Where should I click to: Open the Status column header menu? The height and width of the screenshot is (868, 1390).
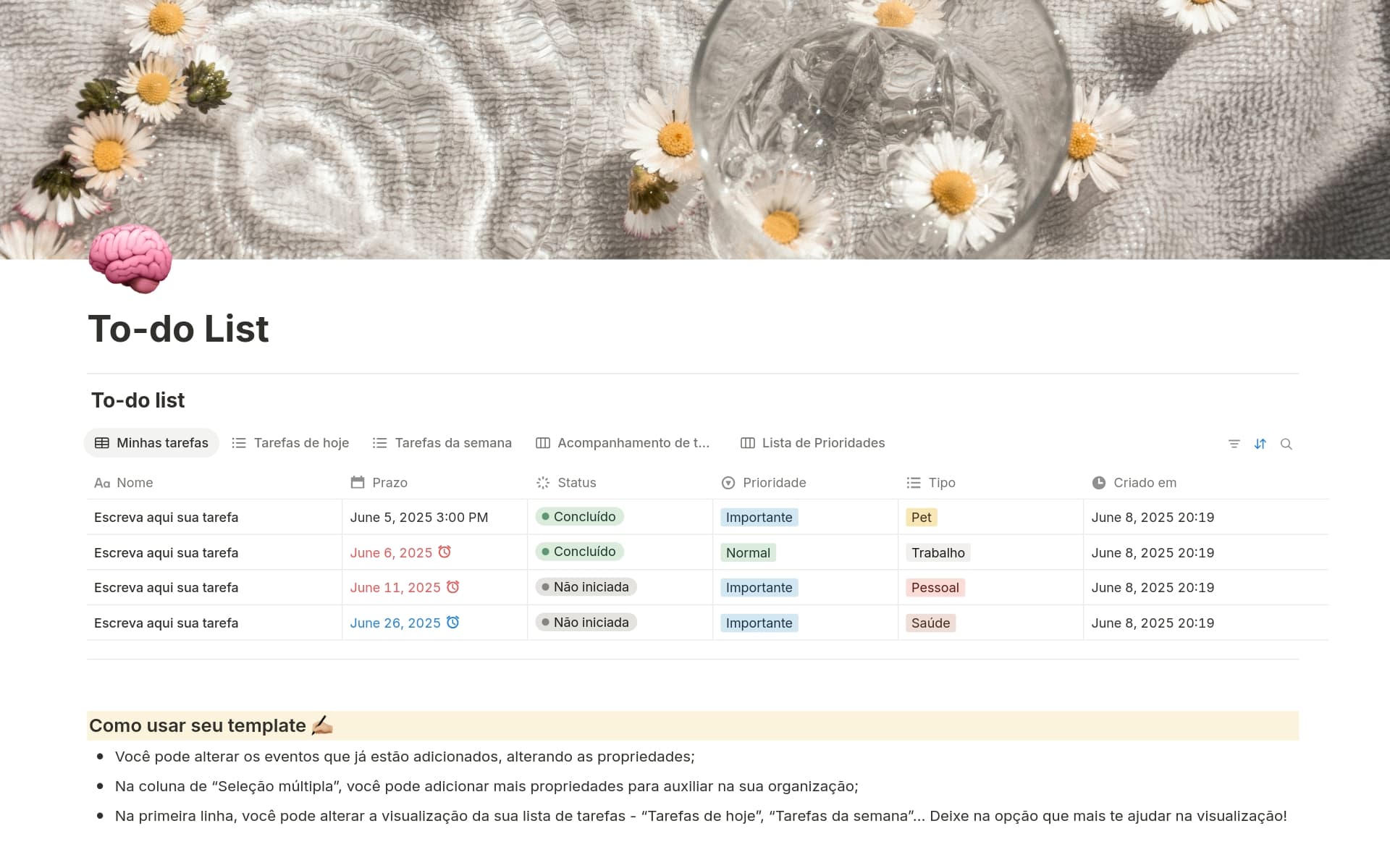pos(576,483)
